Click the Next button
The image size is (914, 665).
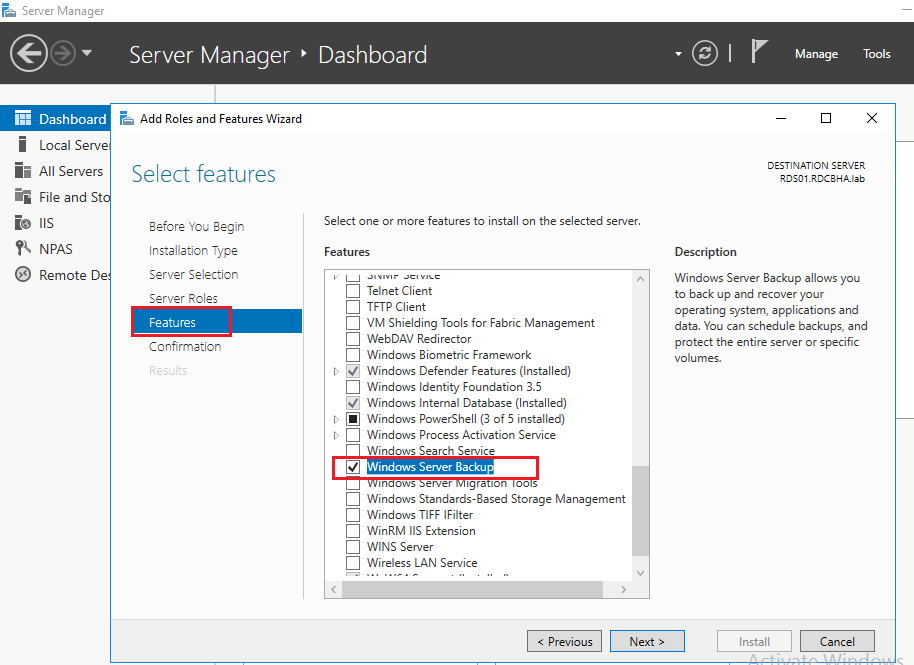pos(646,642)
